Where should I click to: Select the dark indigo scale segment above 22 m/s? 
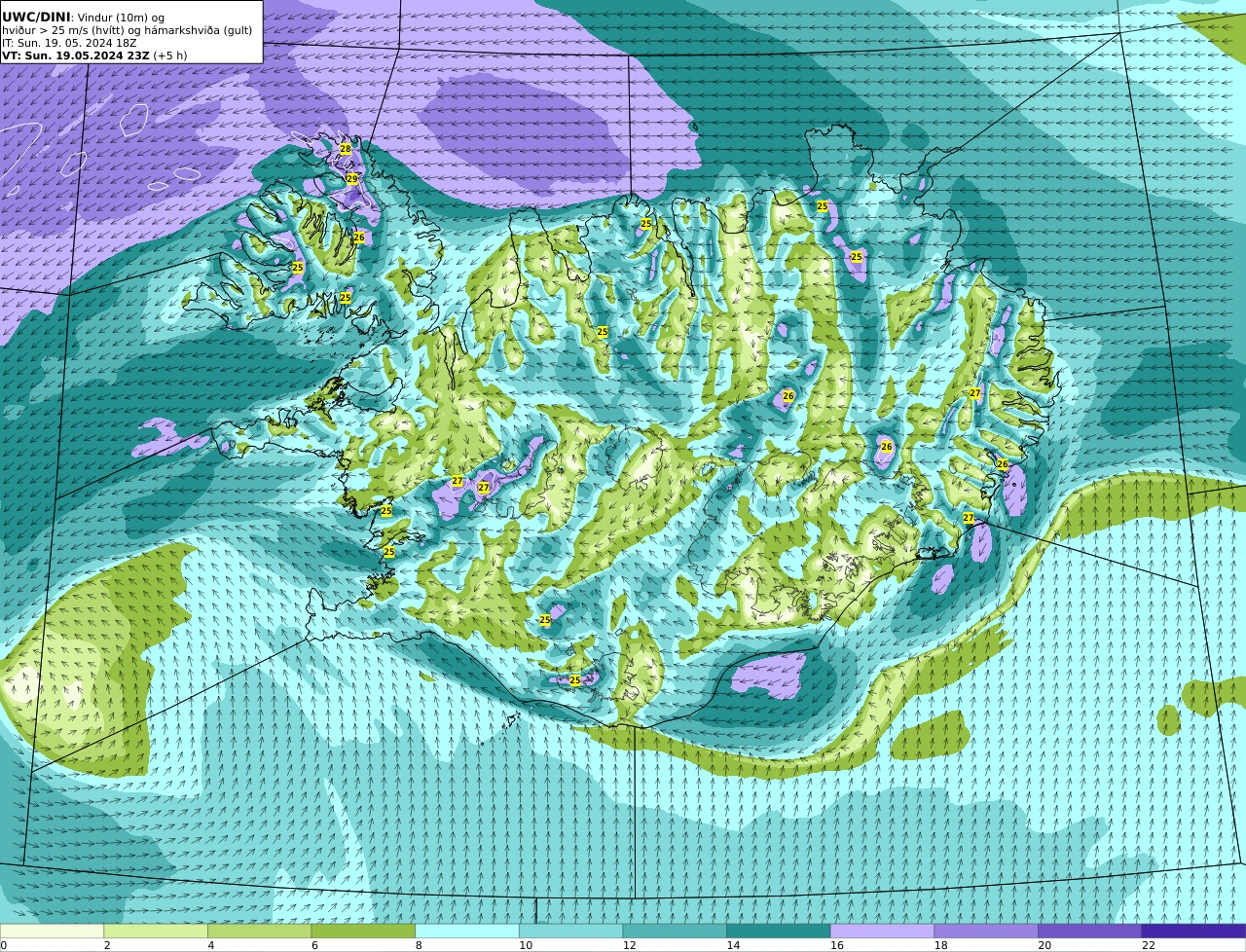[1193, 931]
